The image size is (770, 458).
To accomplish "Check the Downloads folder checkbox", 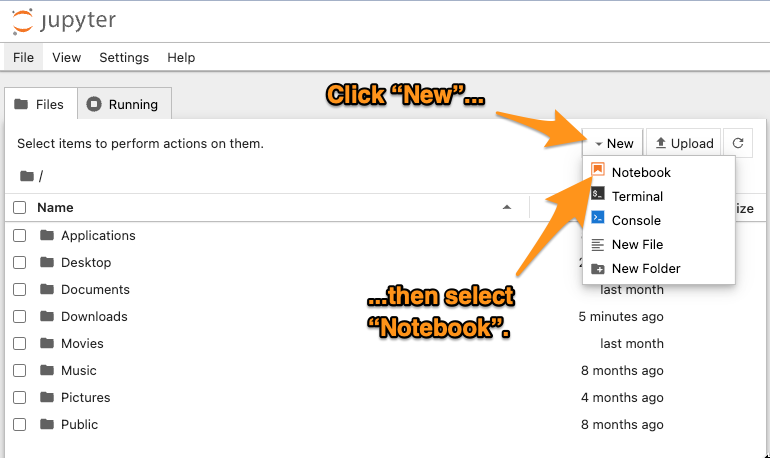I will coord(20,317).
